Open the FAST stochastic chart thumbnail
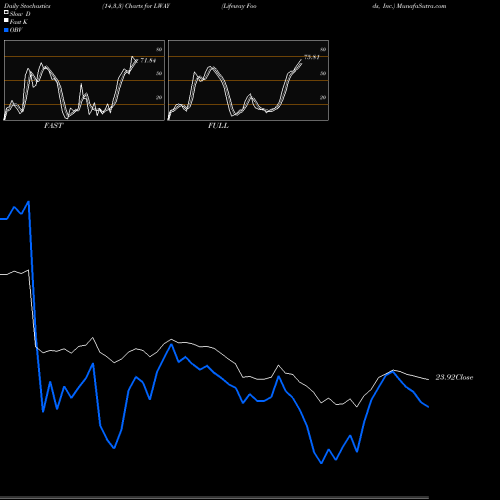500x500 pixels. pos(84,80)
